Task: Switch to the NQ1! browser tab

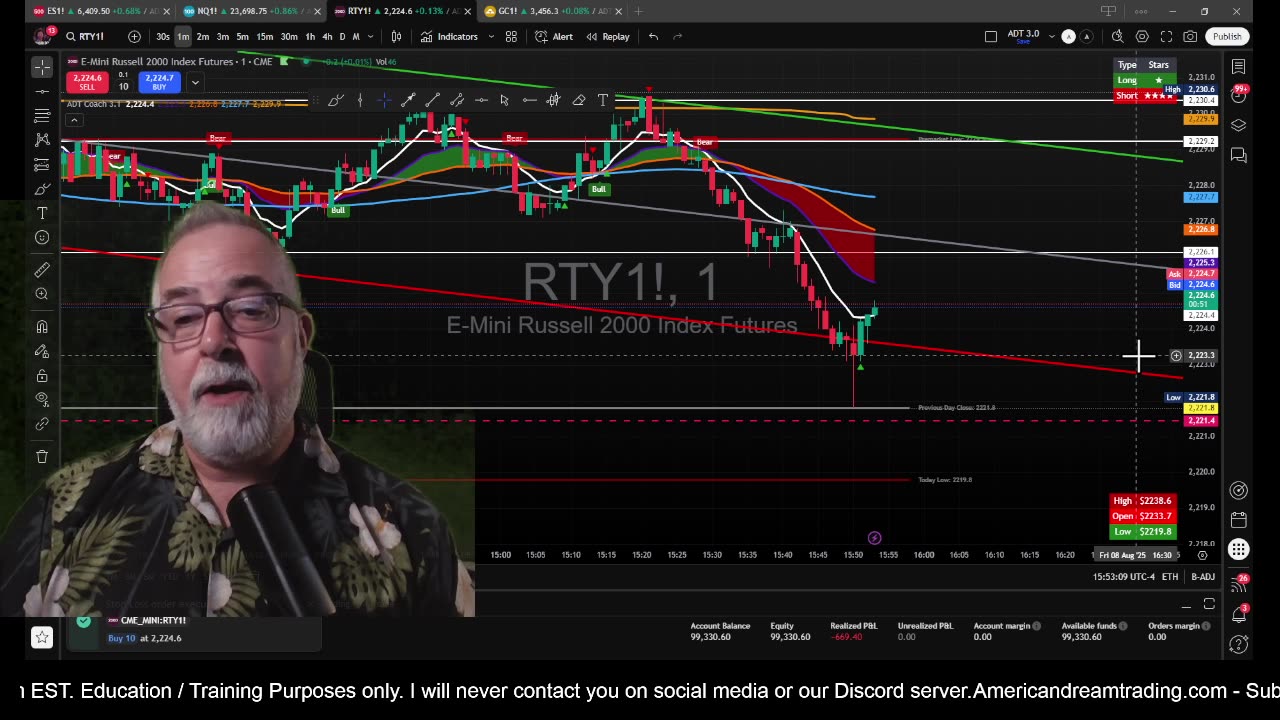Action: coord(253,11)
